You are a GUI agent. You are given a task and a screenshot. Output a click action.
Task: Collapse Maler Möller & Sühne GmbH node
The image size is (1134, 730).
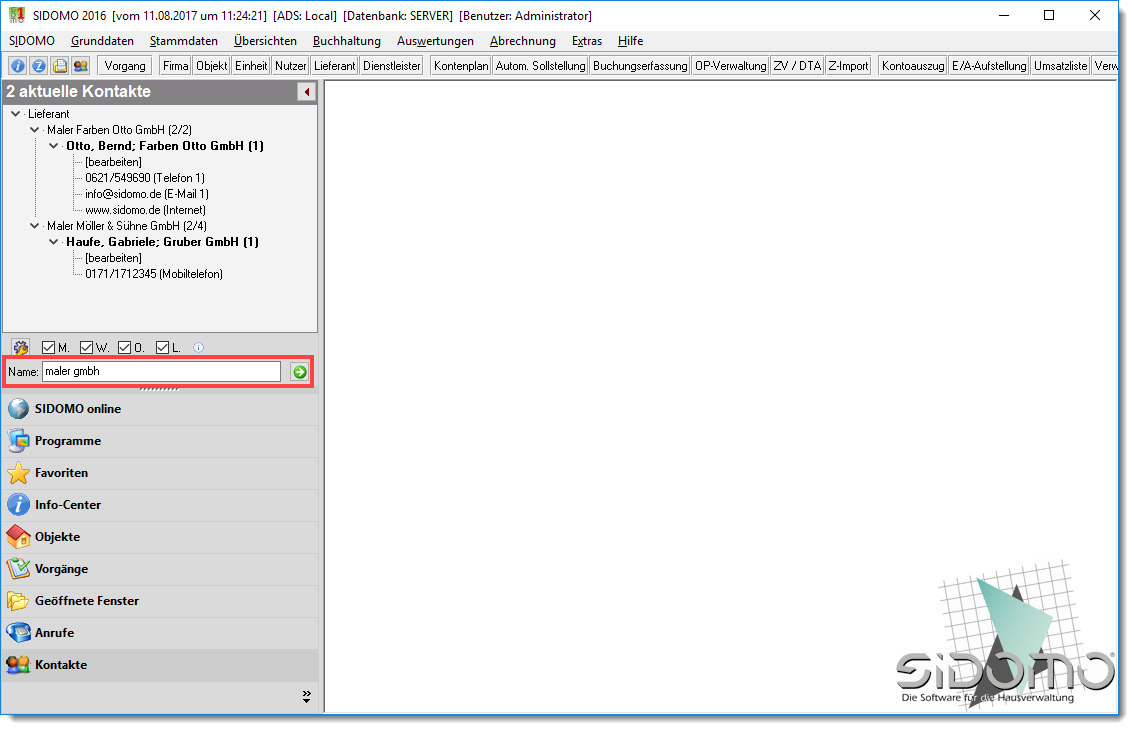click(34, 226)
